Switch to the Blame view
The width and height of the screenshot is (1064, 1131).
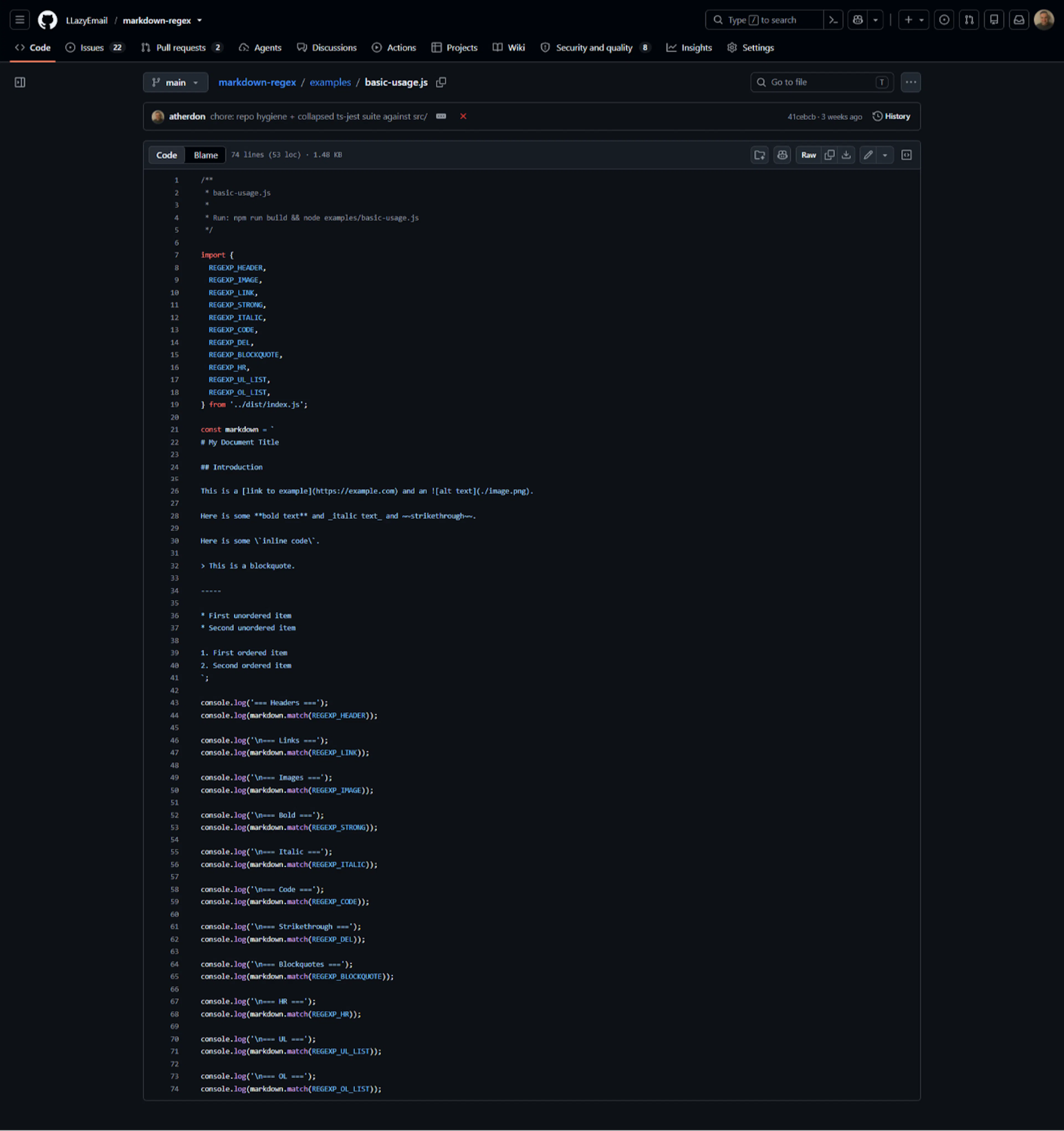click(205, 155)
